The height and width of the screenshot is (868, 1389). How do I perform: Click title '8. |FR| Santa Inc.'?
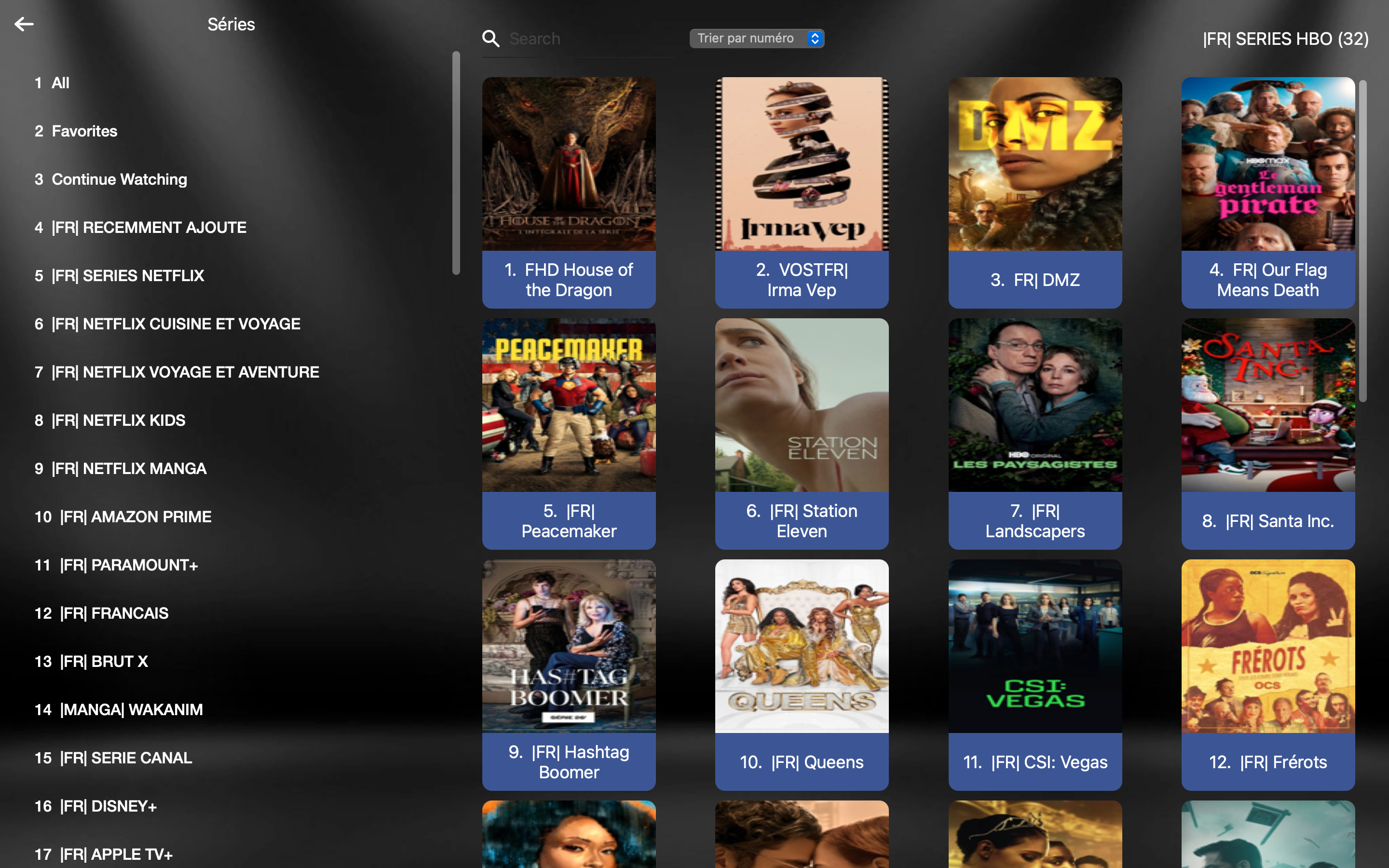pos(1268,521)
